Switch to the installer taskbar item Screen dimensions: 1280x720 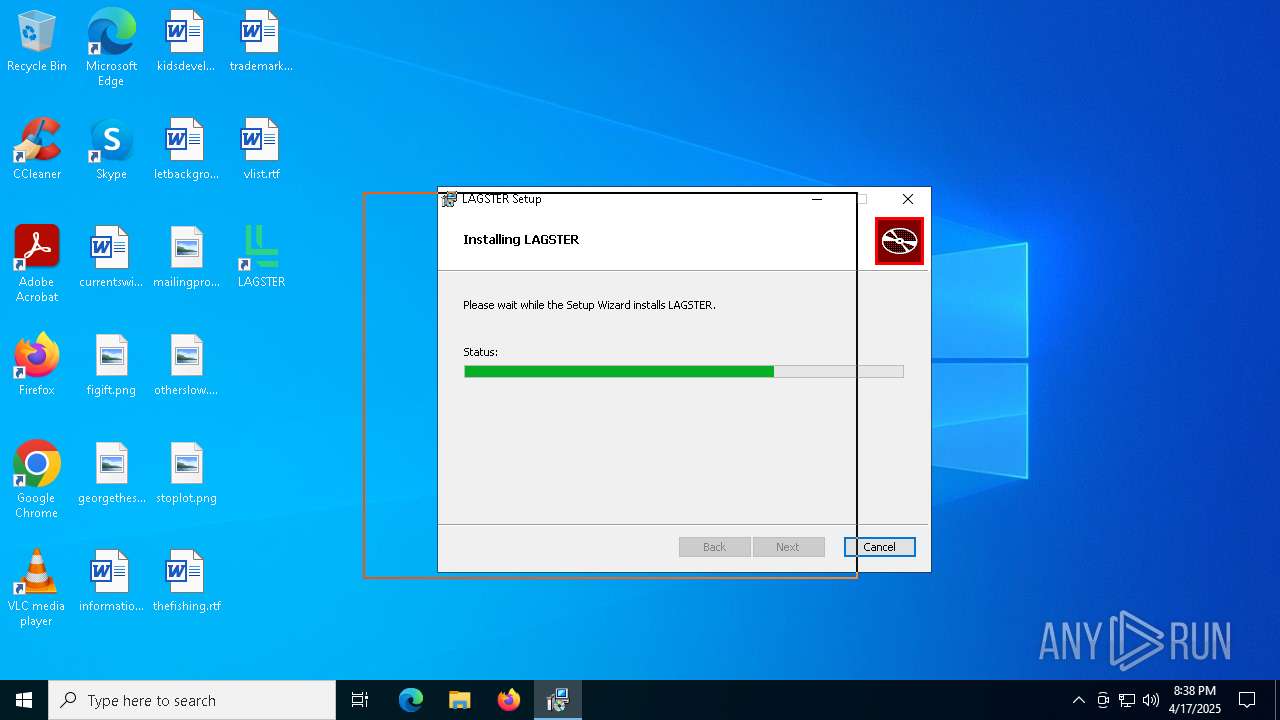(558, 700)
